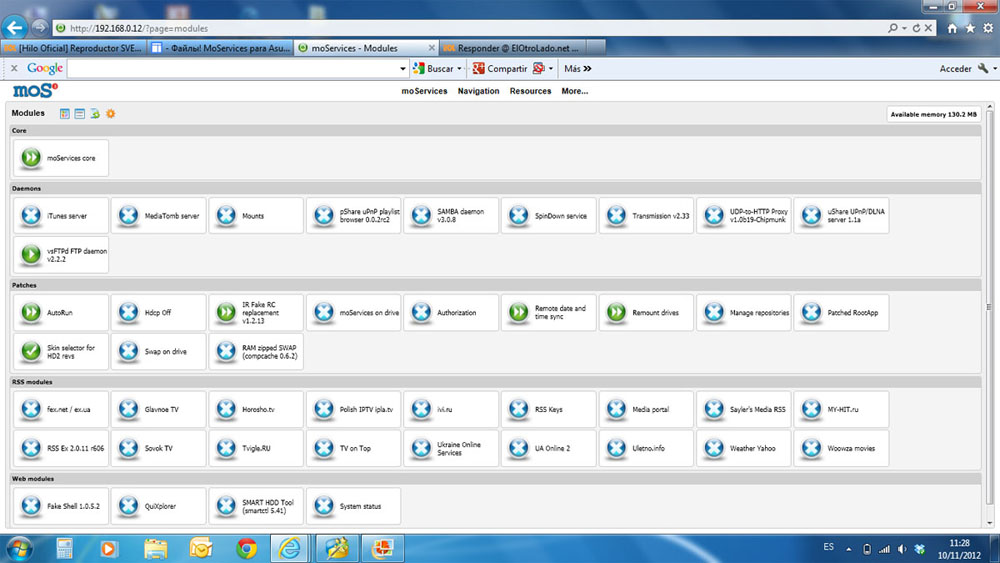1000x563 pixels.
Task: Open Google Chrome from the taskbar
Action: (247, 548)
